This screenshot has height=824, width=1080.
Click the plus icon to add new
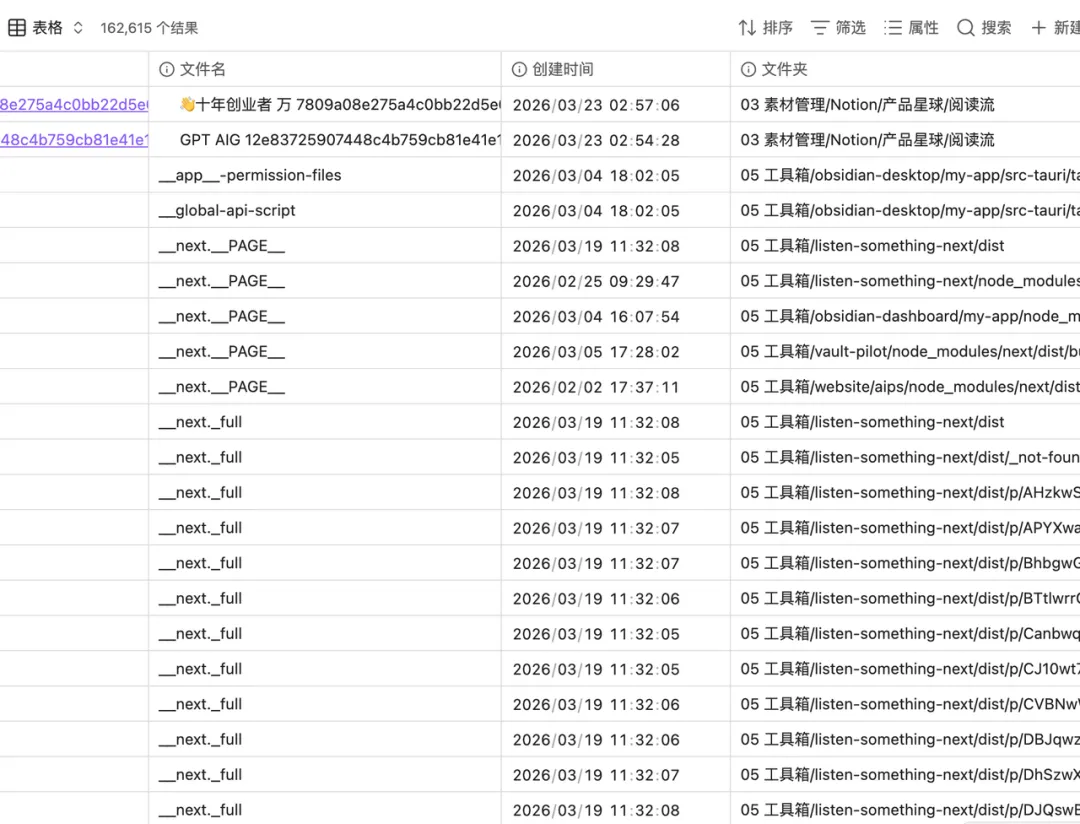click(1038, 28)
